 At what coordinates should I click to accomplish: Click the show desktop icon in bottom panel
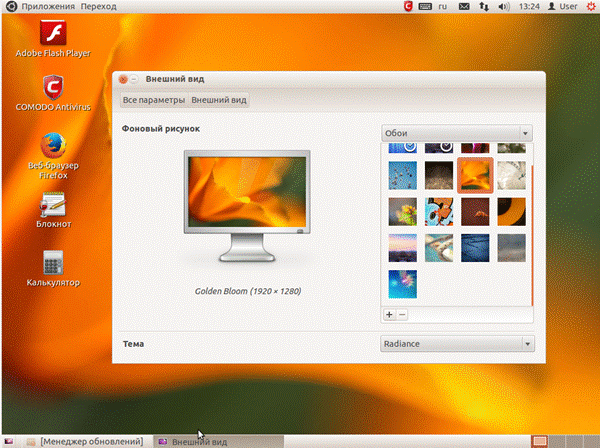point(8,441)
